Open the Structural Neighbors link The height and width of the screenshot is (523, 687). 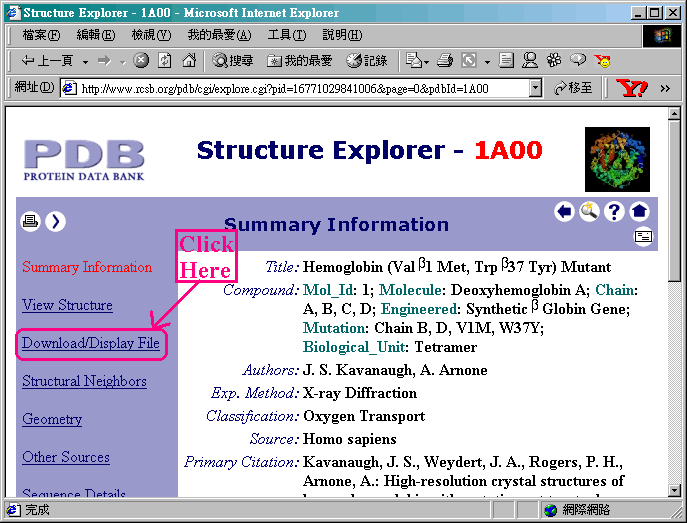point(84,381)
